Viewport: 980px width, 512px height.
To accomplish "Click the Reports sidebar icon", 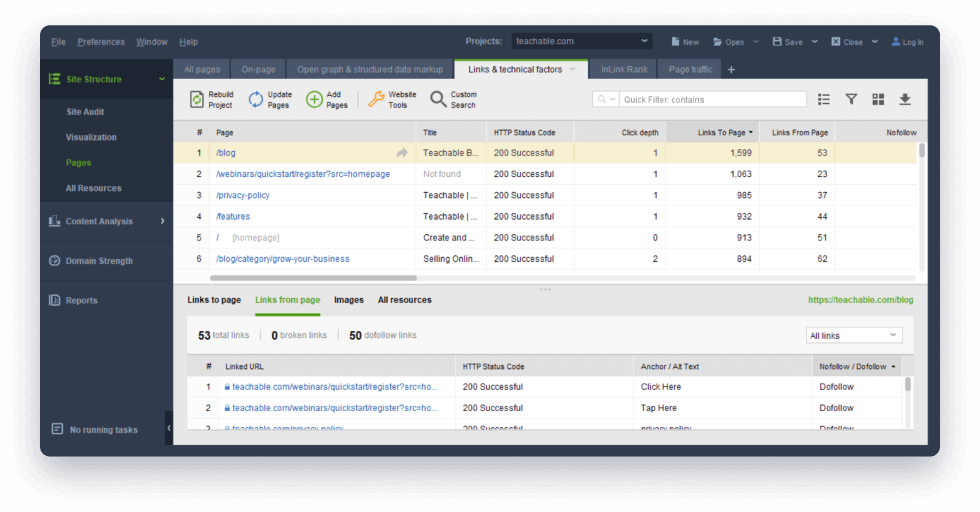I will tap(55, 300).
